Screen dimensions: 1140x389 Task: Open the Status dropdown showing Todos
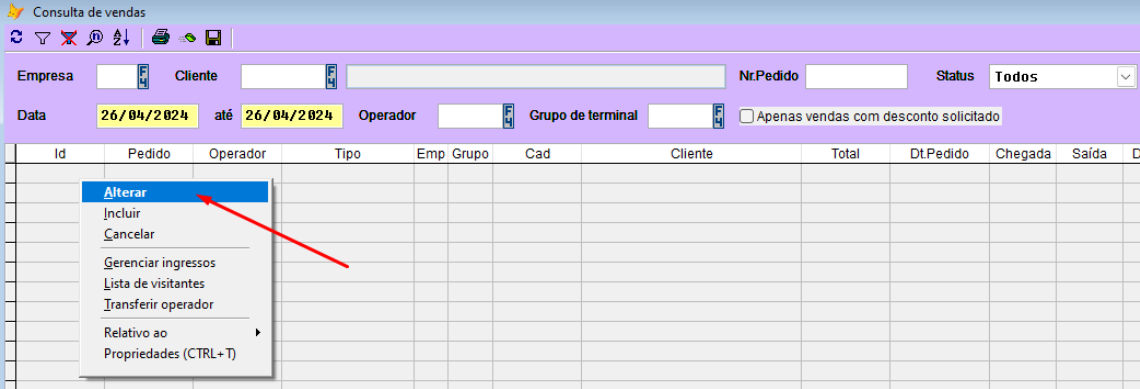[x=1126, y=76]
